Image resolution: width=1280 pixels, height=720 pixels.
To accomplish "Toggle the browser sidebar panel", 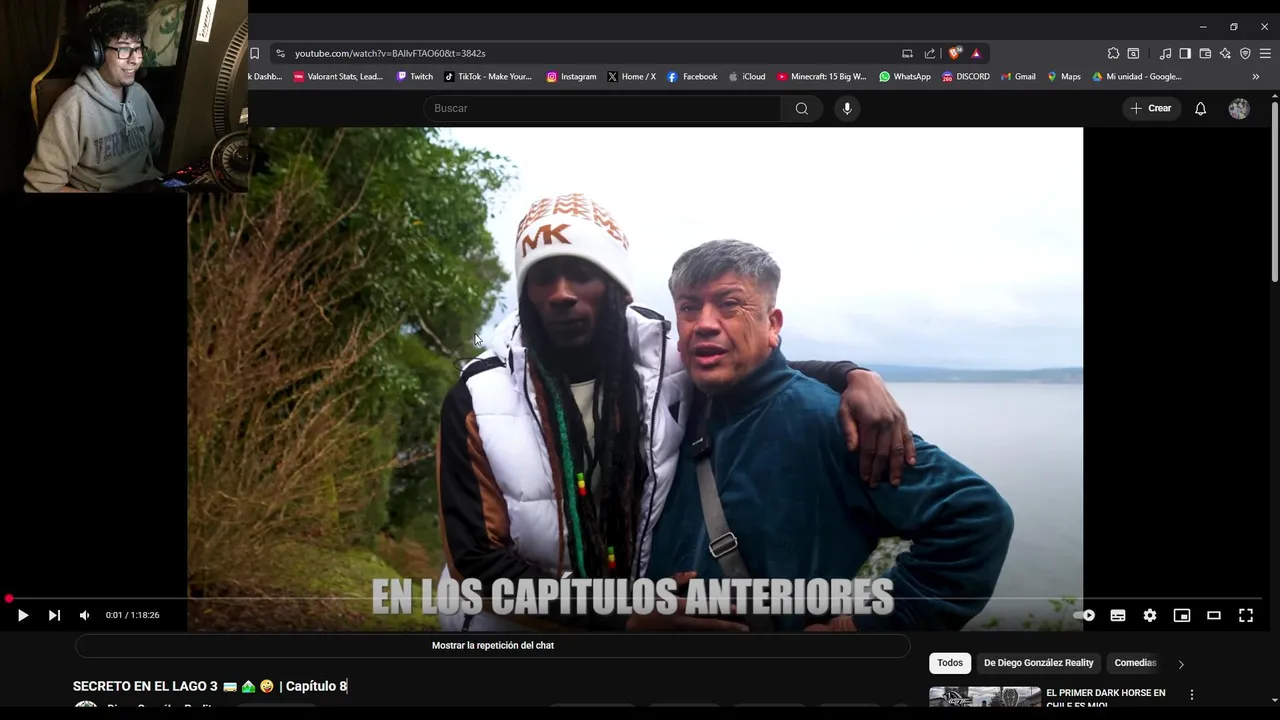I will pos(1185,53).
